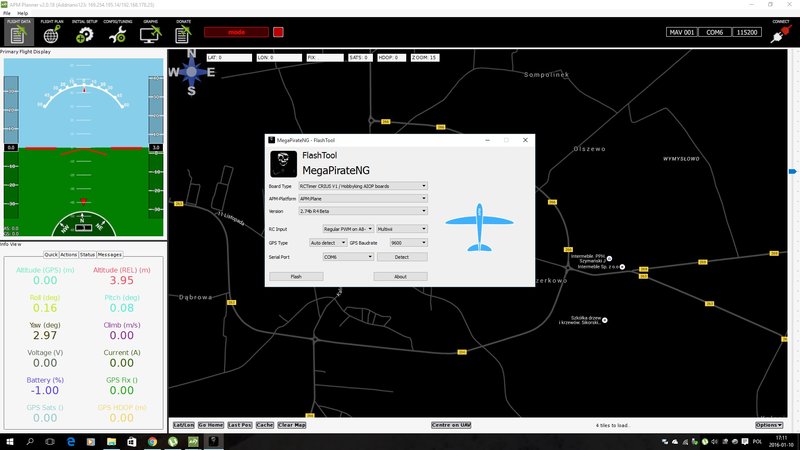This screenshot has width=800, height=450.
Task: Click the Altitude (REL) value 3.95
Action: 121,281
